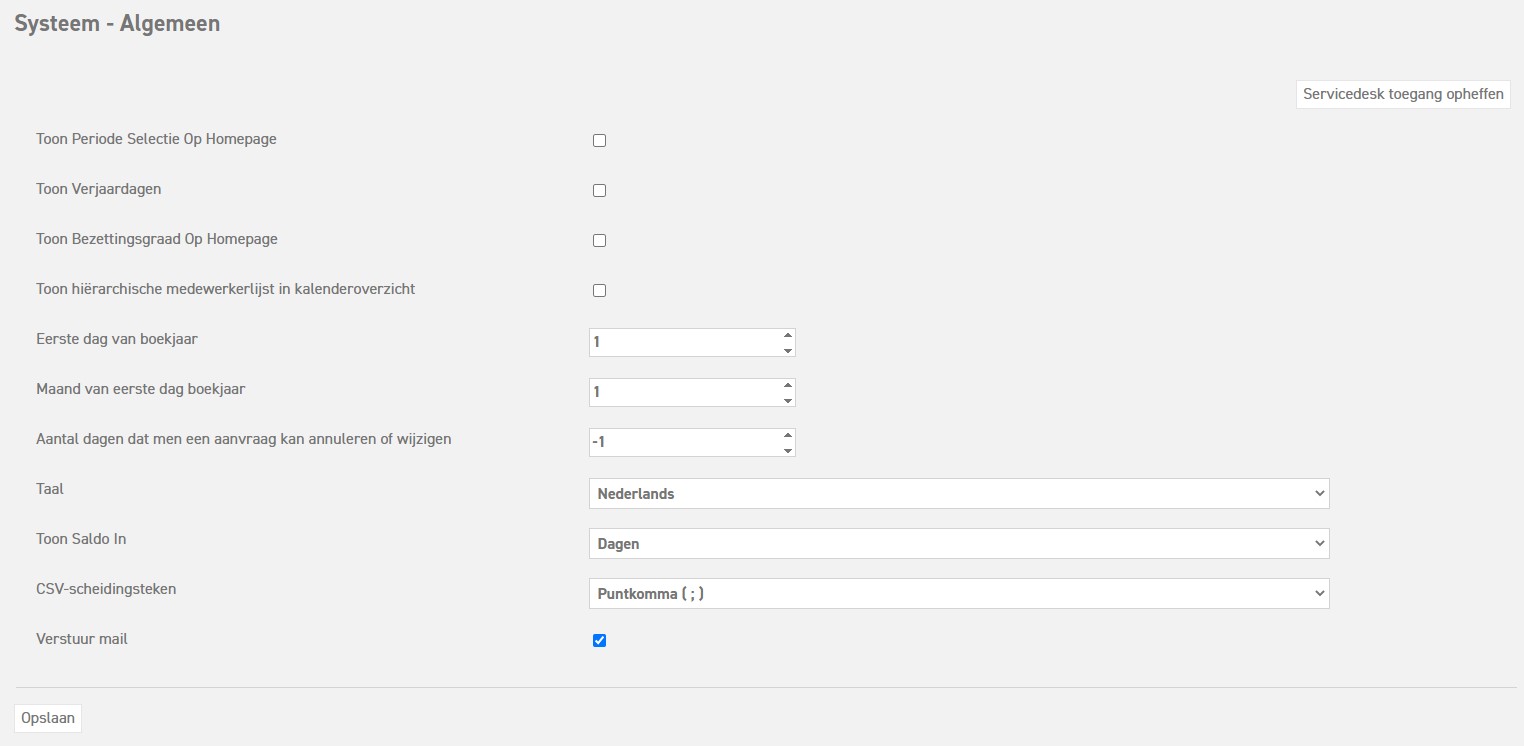Click the Maand van eerste dag boekjaar field

(x=682, y=393)
